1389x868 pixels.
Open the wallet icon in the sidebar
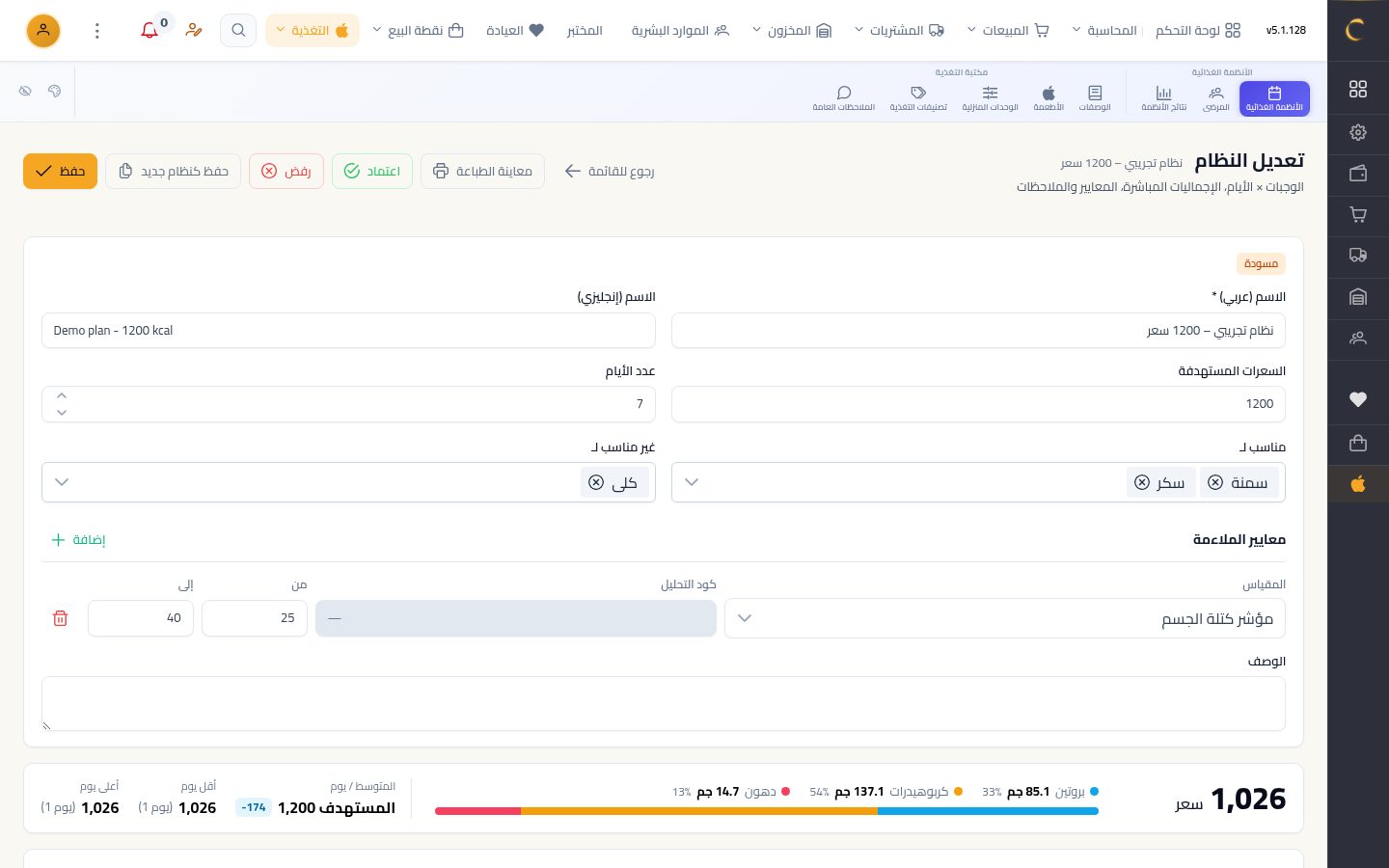pyautogui.click(x=1358, y=174)
